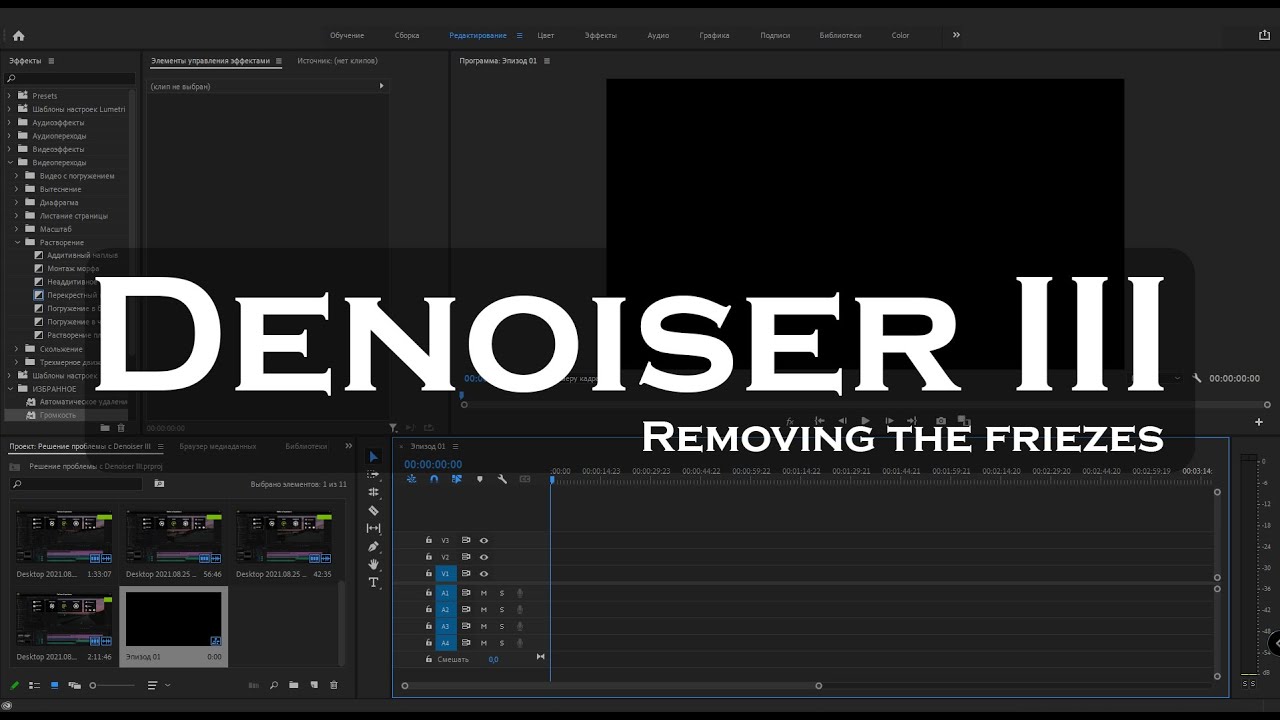Switch project panel to freeform view

click(74, 685)
